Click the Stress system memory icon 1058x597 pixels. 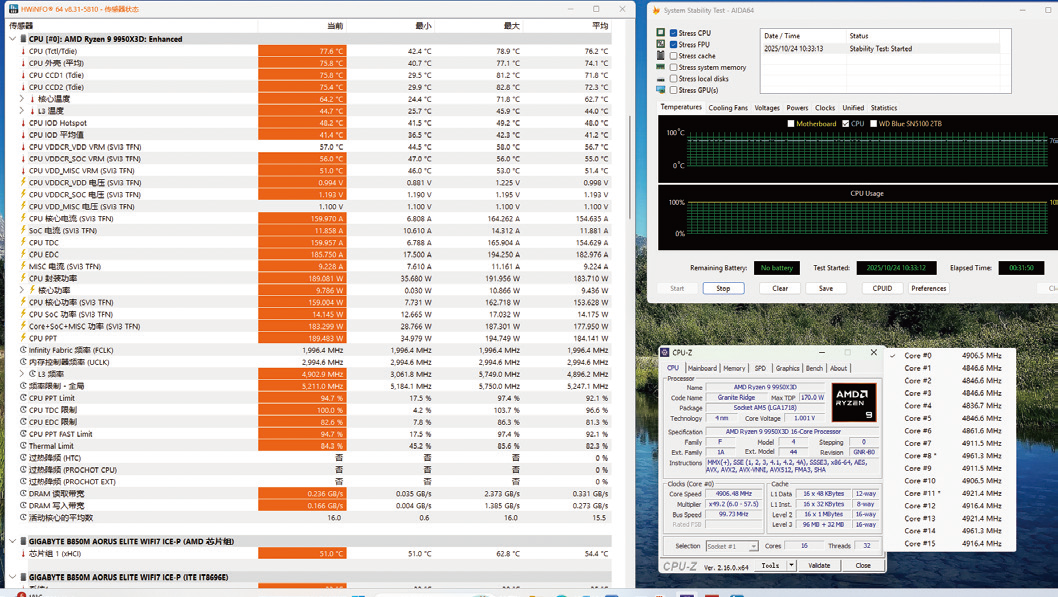(660, 67)
